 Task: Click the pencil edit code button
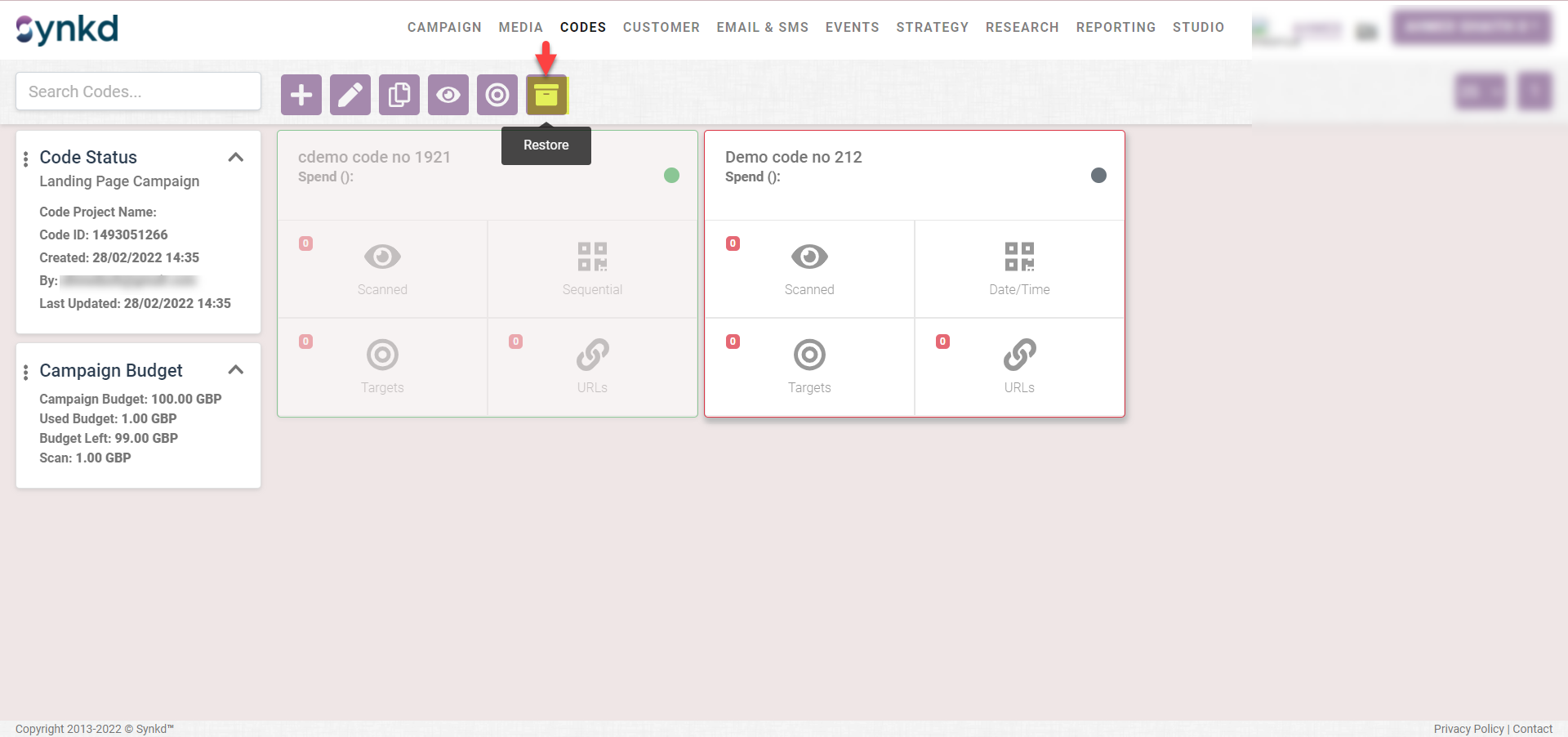pos(350,95)
